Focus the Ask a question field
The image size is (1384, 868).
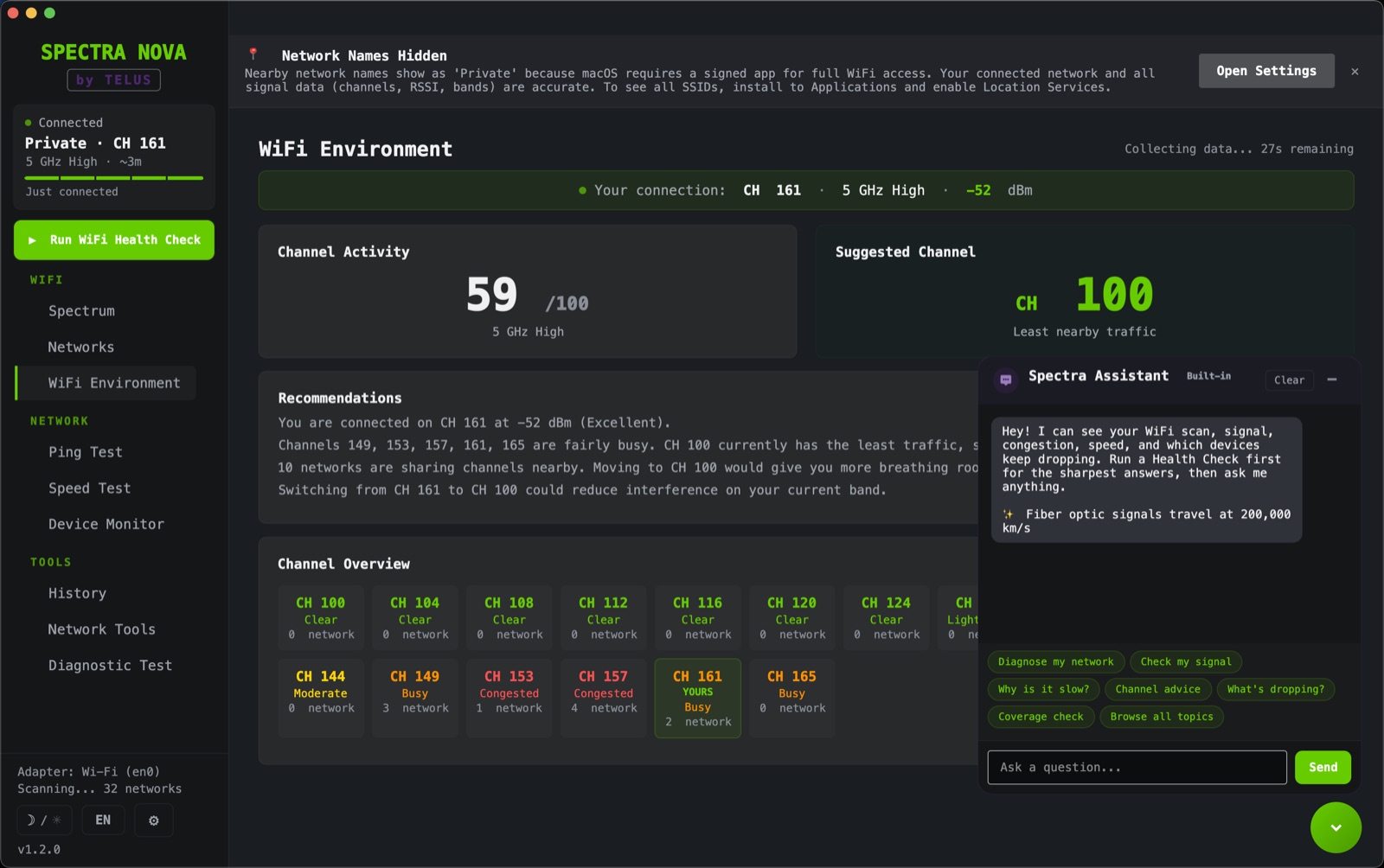1137,767
